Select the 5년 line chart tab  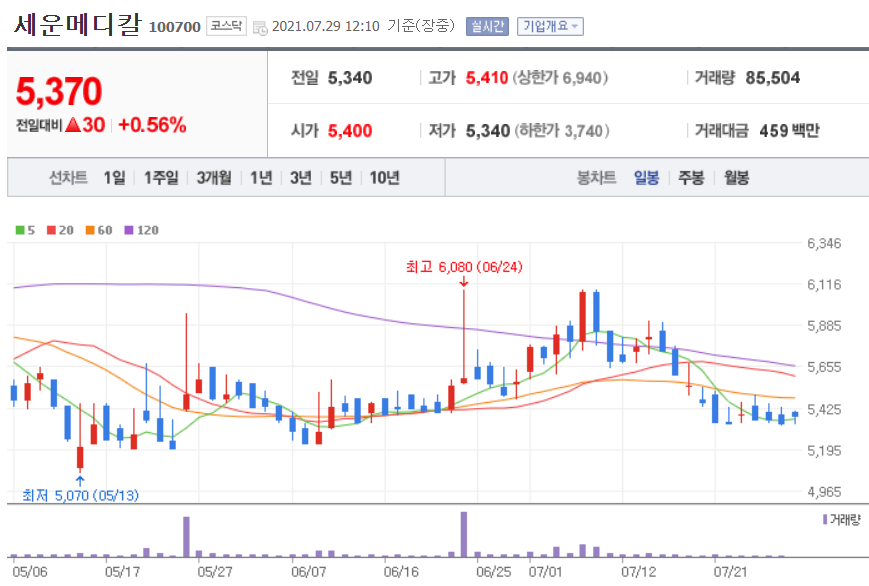341,178
